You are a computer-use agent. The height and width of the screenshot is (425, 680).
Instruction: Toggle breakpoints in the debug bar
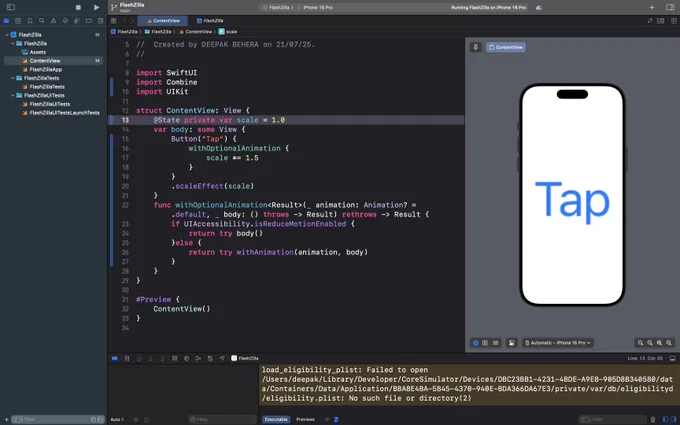(x=114, y=358)
